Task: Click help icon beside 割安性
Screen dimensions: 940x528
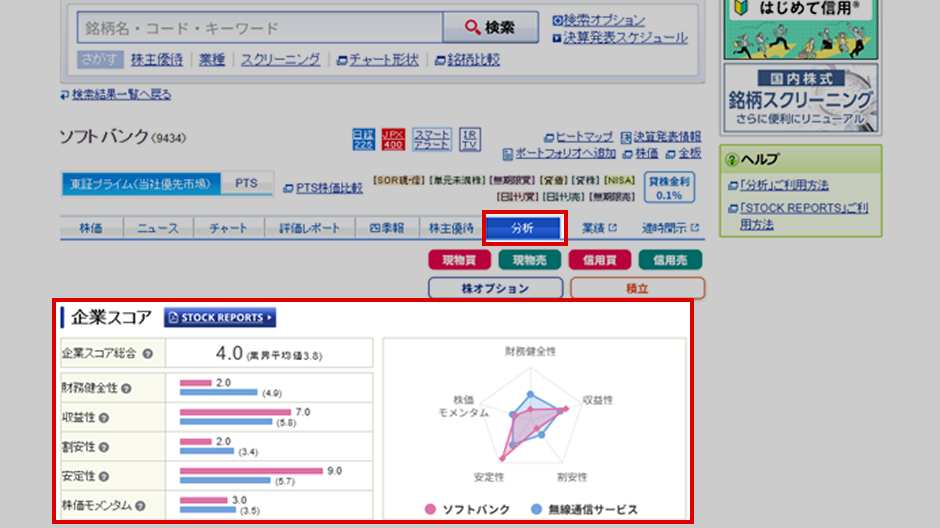Action: pos(103,447)
